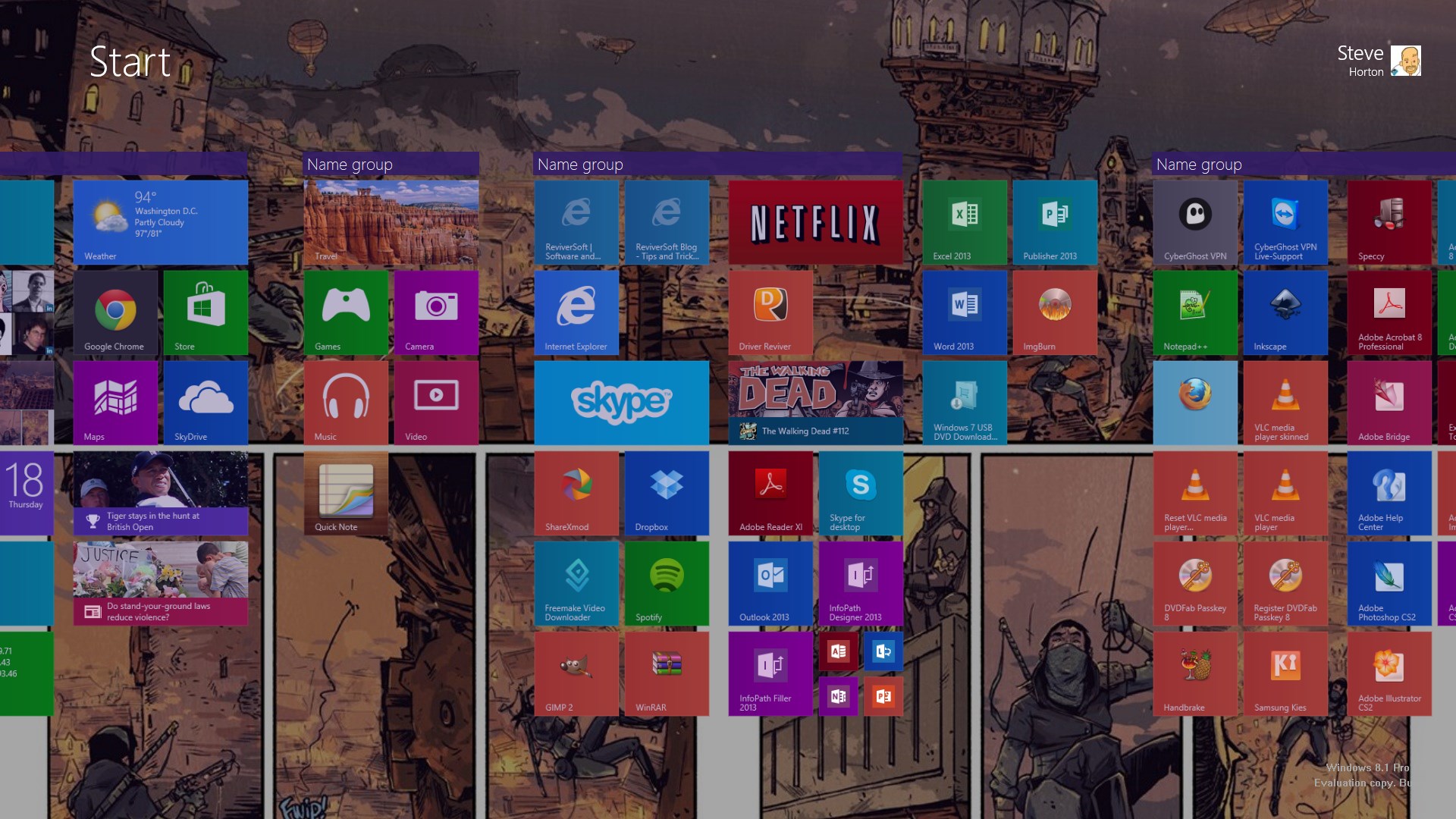This screenshot has height=819, width=1456.
Task: Rename the group above the Netflix tile
Action: (x=719, y=164)
